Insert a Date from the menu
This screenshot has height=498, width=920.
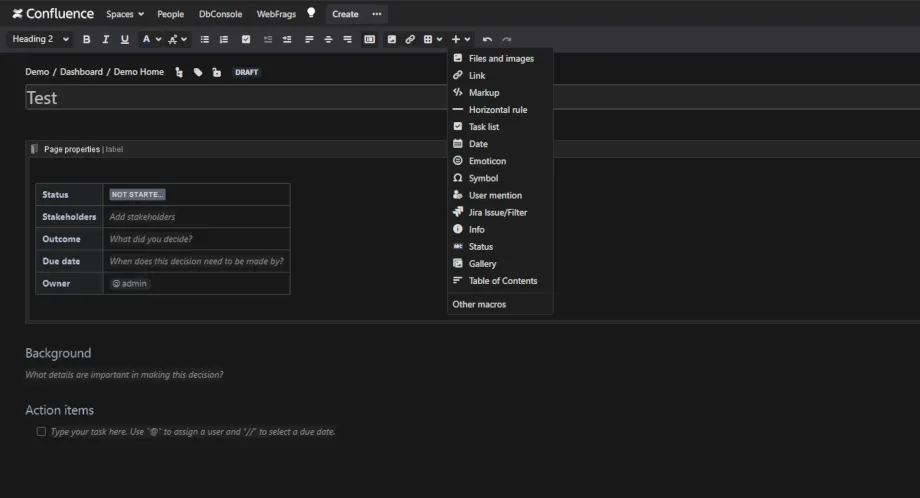click(x=500, y=144)
